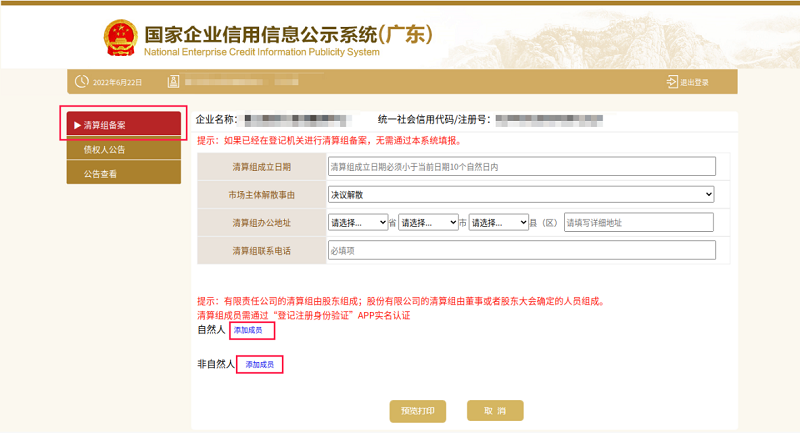Click the clock icon beside the date

pos(82,82)
